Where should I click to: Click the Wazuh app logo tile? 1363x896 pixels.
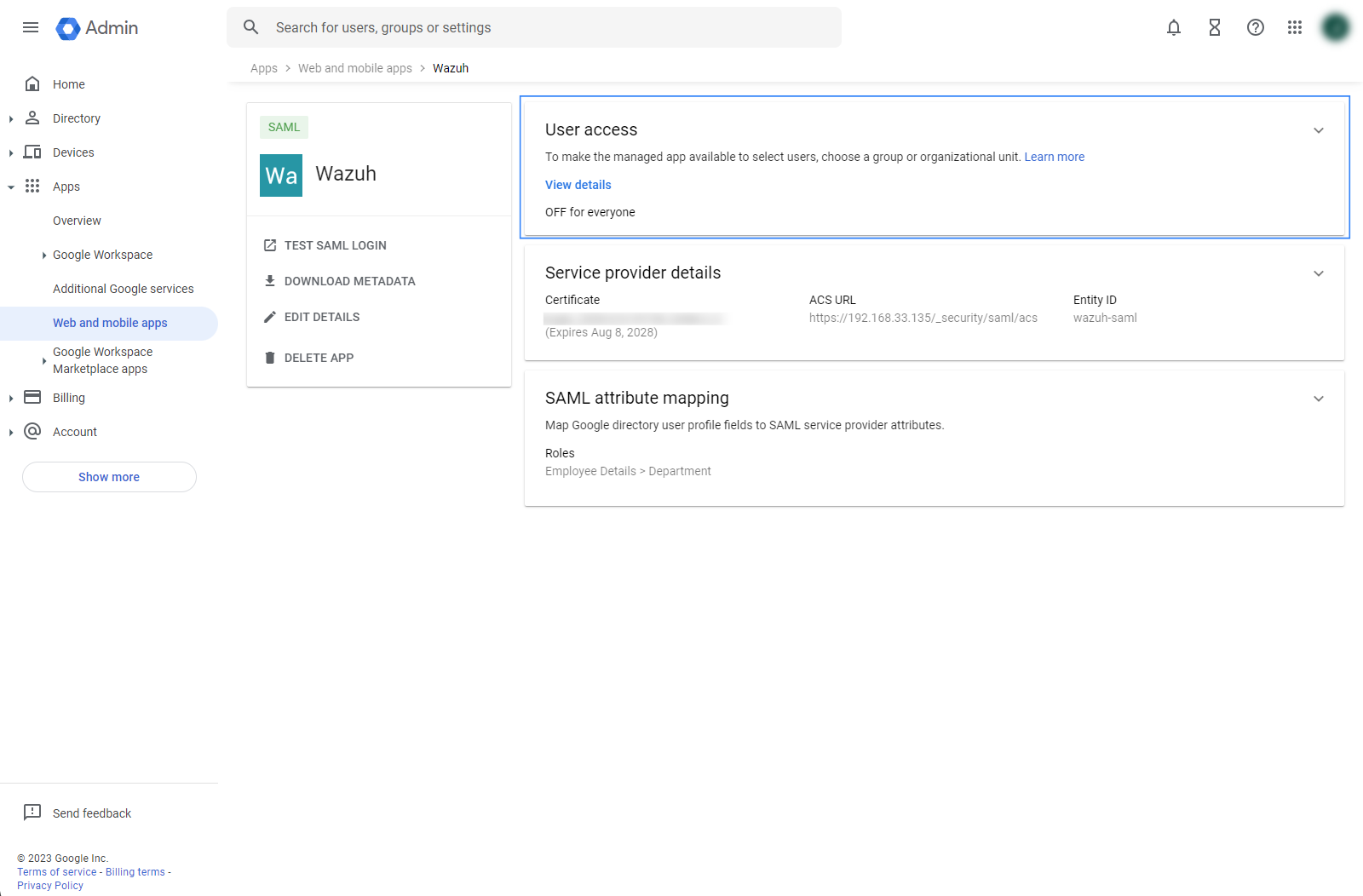coord(281,175)
